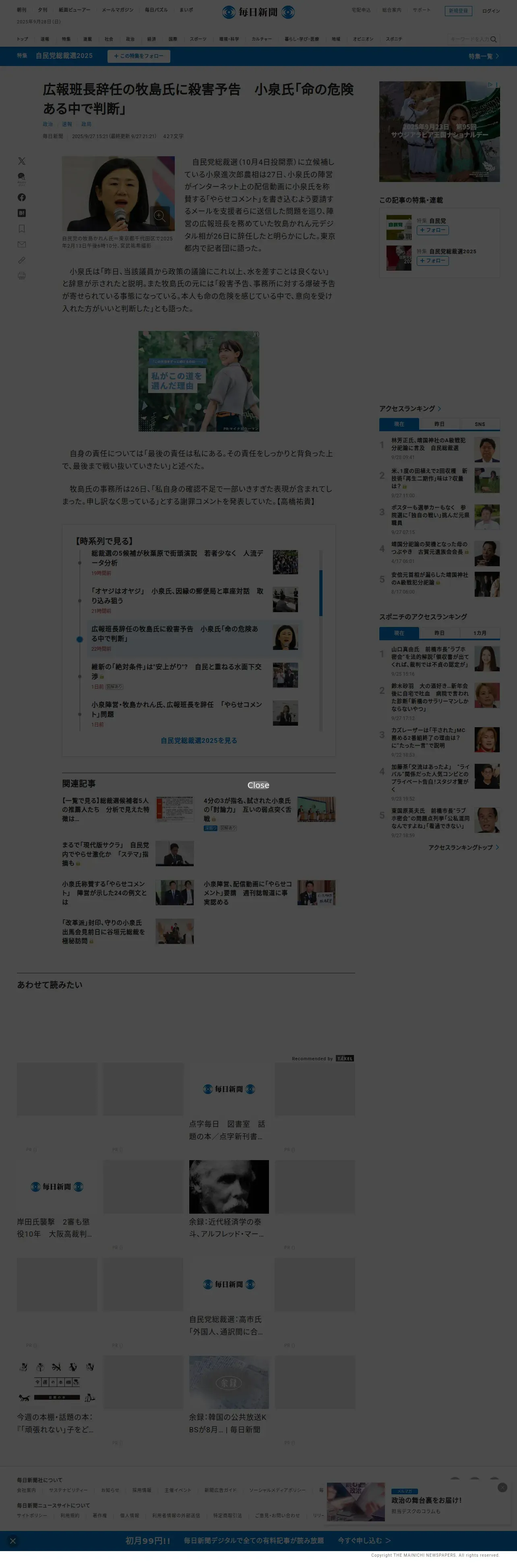Click the ログイン link
The height and width of the screenshot is (1568, 517).
click(491, 11)
